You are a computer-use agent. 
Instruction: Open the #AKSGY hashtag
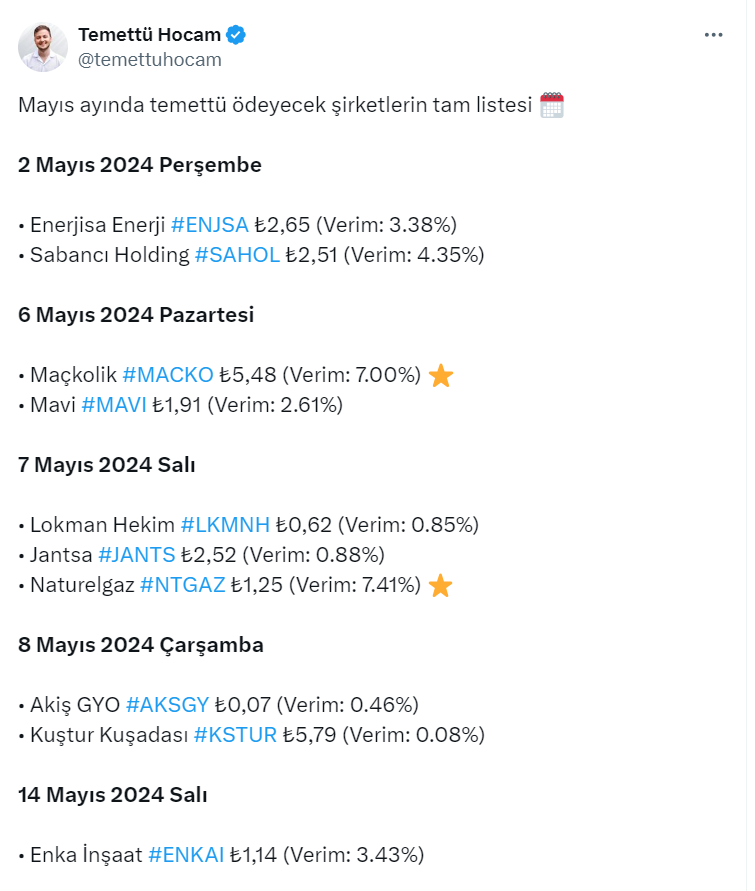(x=168, y=705)
